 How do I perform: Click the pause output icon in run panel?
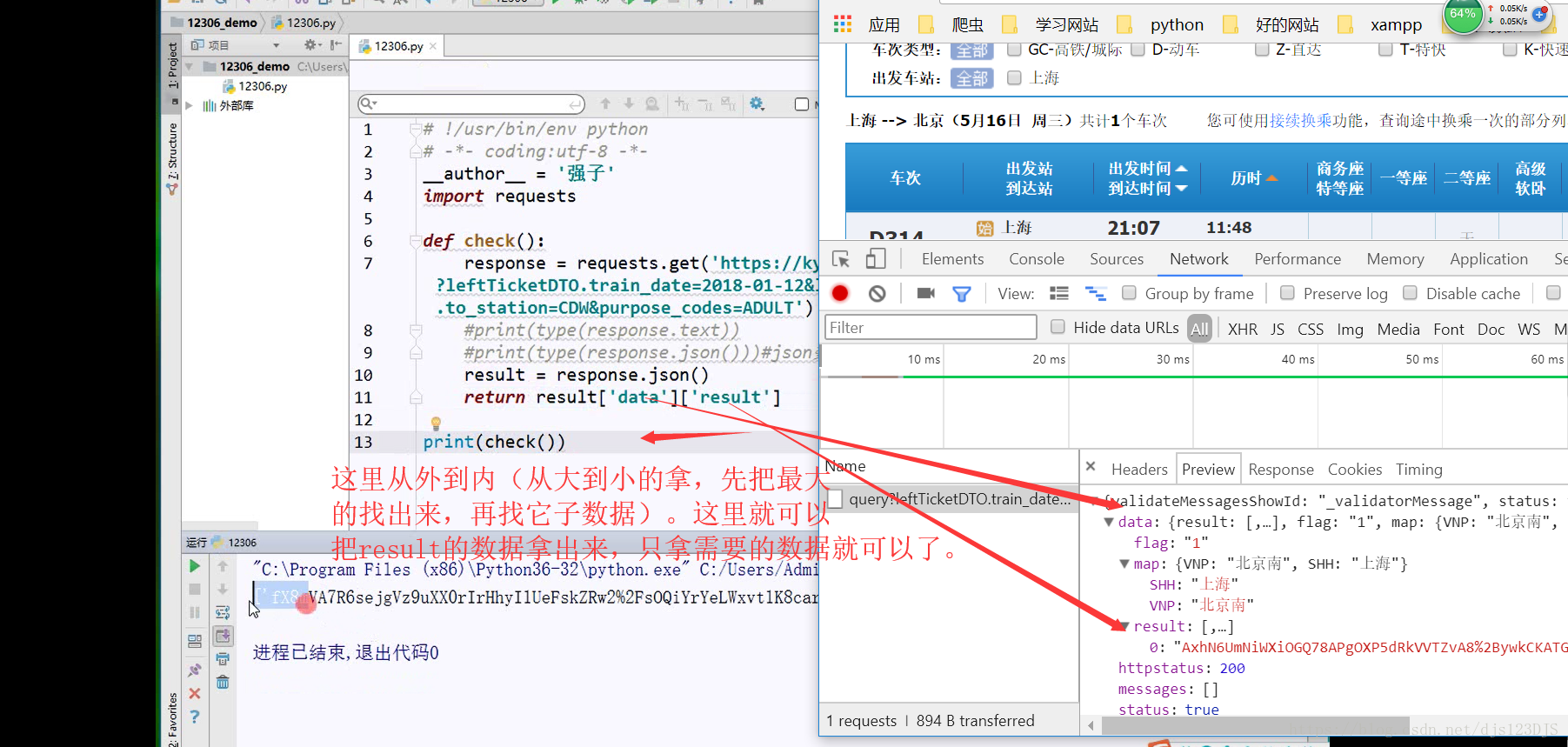click(x=195, y=612)
